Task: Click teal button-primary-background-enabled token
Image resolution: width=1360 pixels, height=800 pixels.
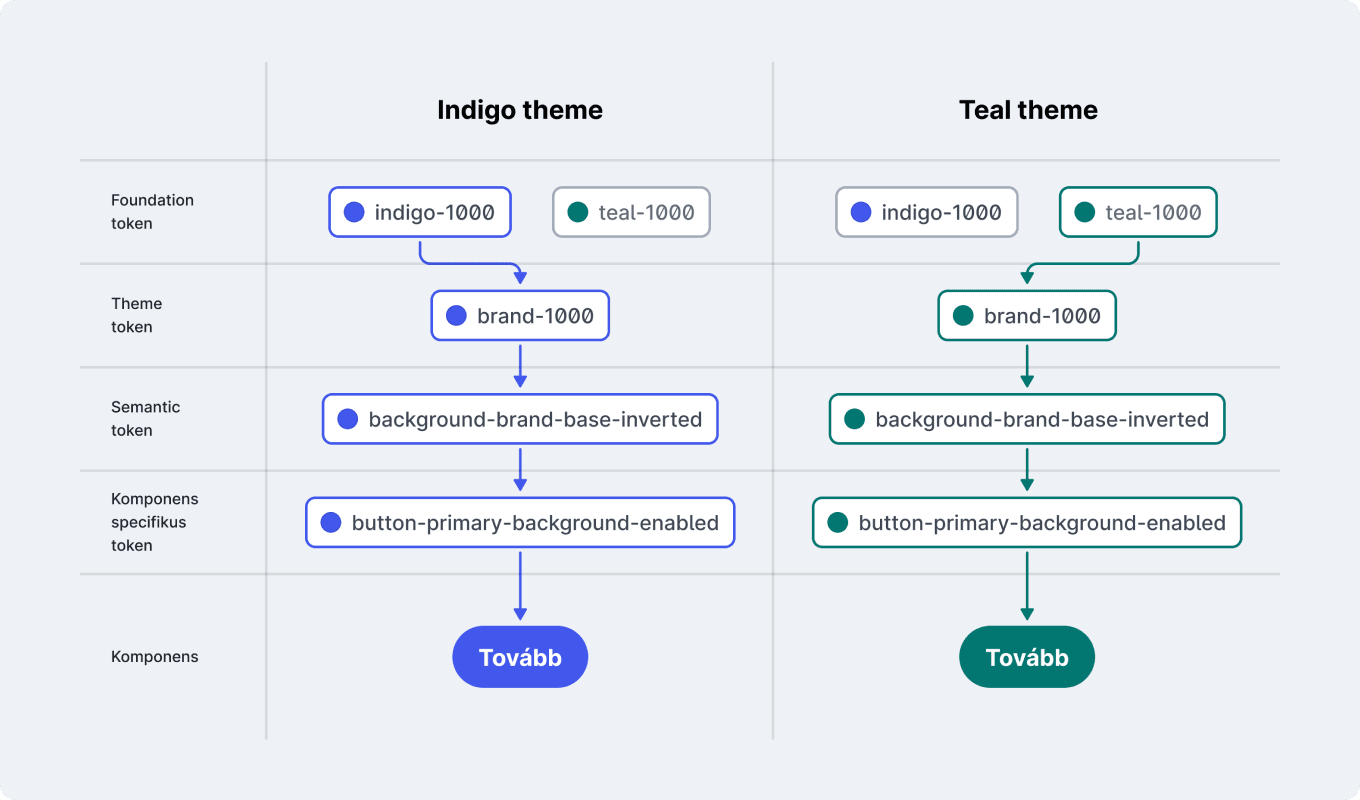Action: (1027, 523)
